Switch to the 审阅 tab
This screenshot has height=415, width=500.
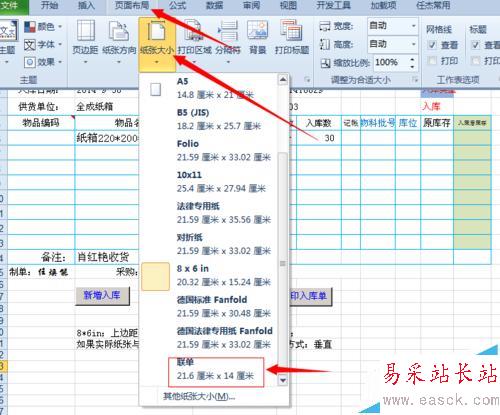(251, 6)
